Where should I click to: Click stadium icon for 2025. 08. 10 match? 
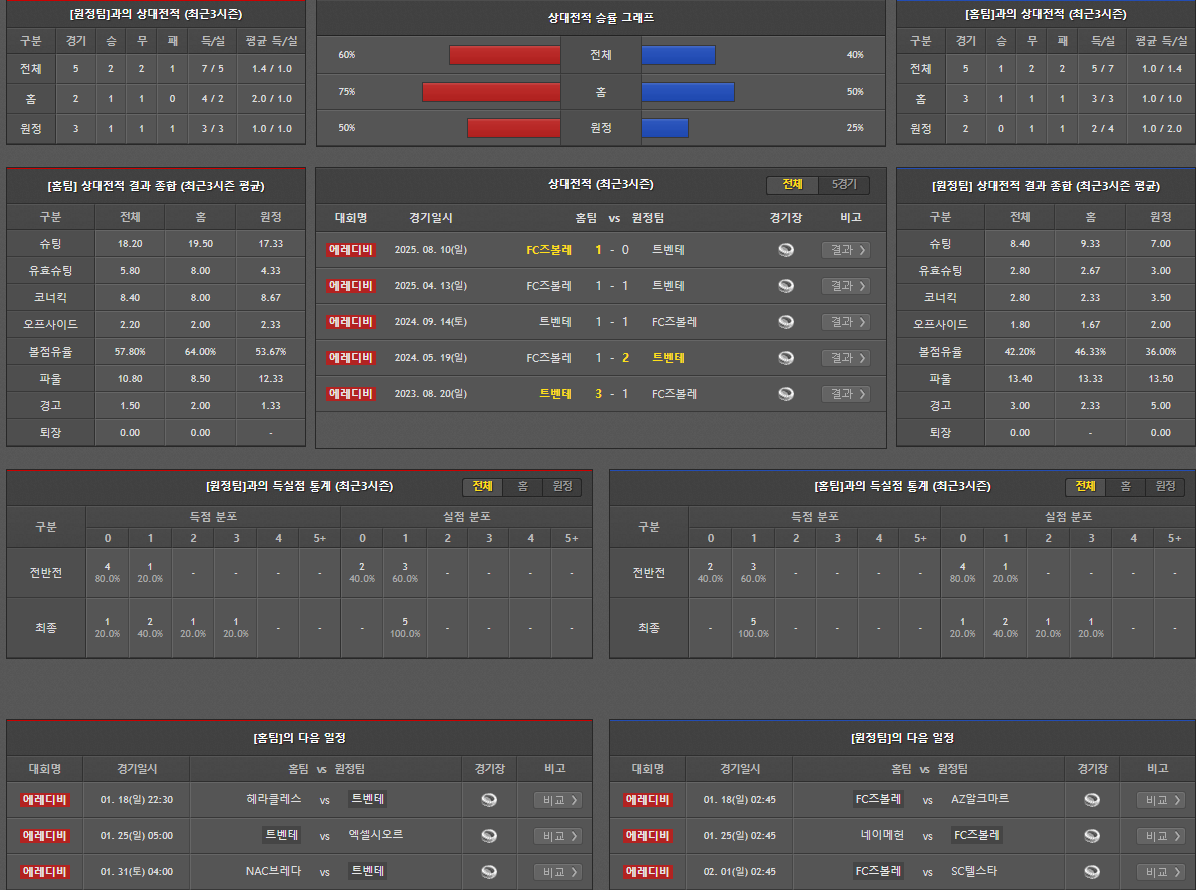coord(786,250)
